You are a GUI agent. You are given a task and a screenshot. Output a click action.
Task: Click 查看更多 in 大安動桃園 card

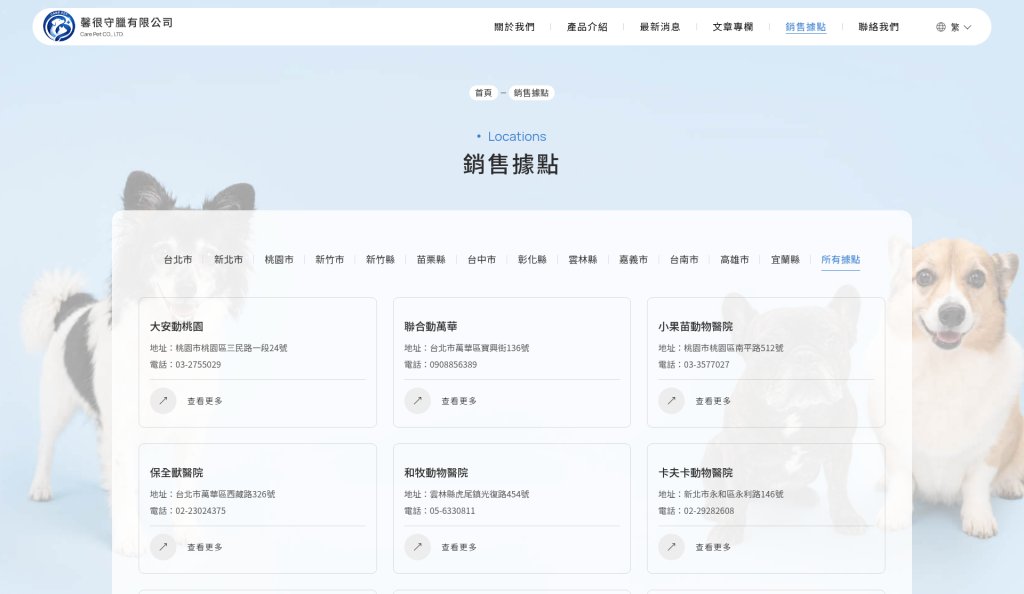pyautogui.click(x=205, y=401)
